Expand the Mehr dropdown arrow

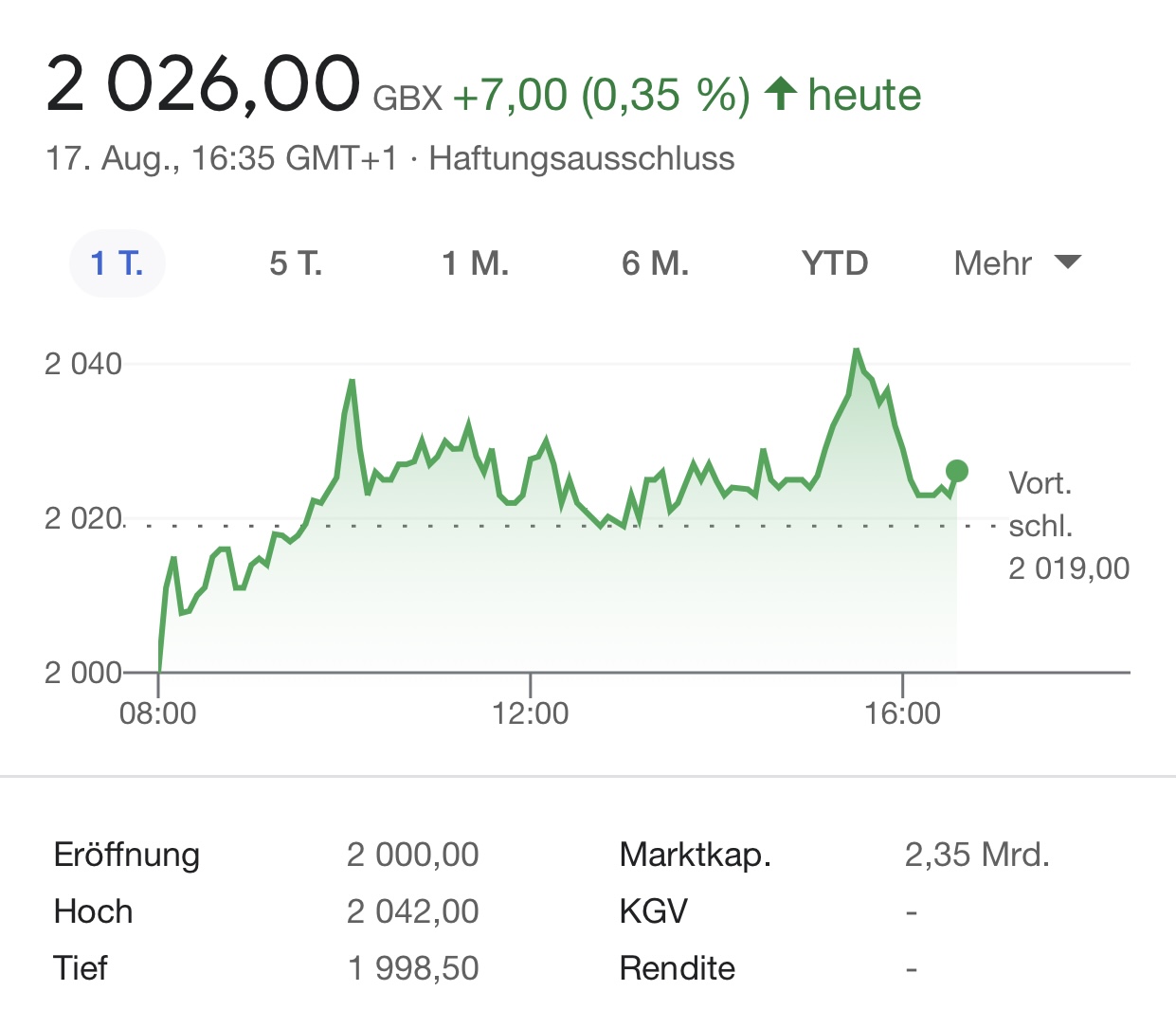pyautogui.click(x=1068, y=262)
